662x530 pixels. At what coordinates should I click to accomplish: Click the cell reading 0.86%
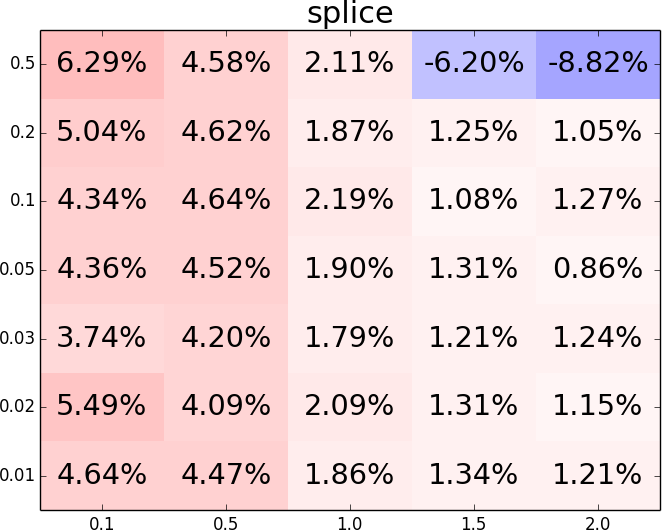click(598, 269)
